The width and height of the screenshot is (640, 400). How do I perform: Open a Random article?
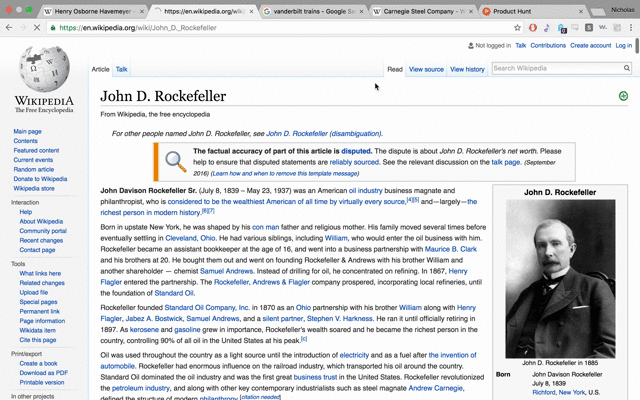point(33,169)
